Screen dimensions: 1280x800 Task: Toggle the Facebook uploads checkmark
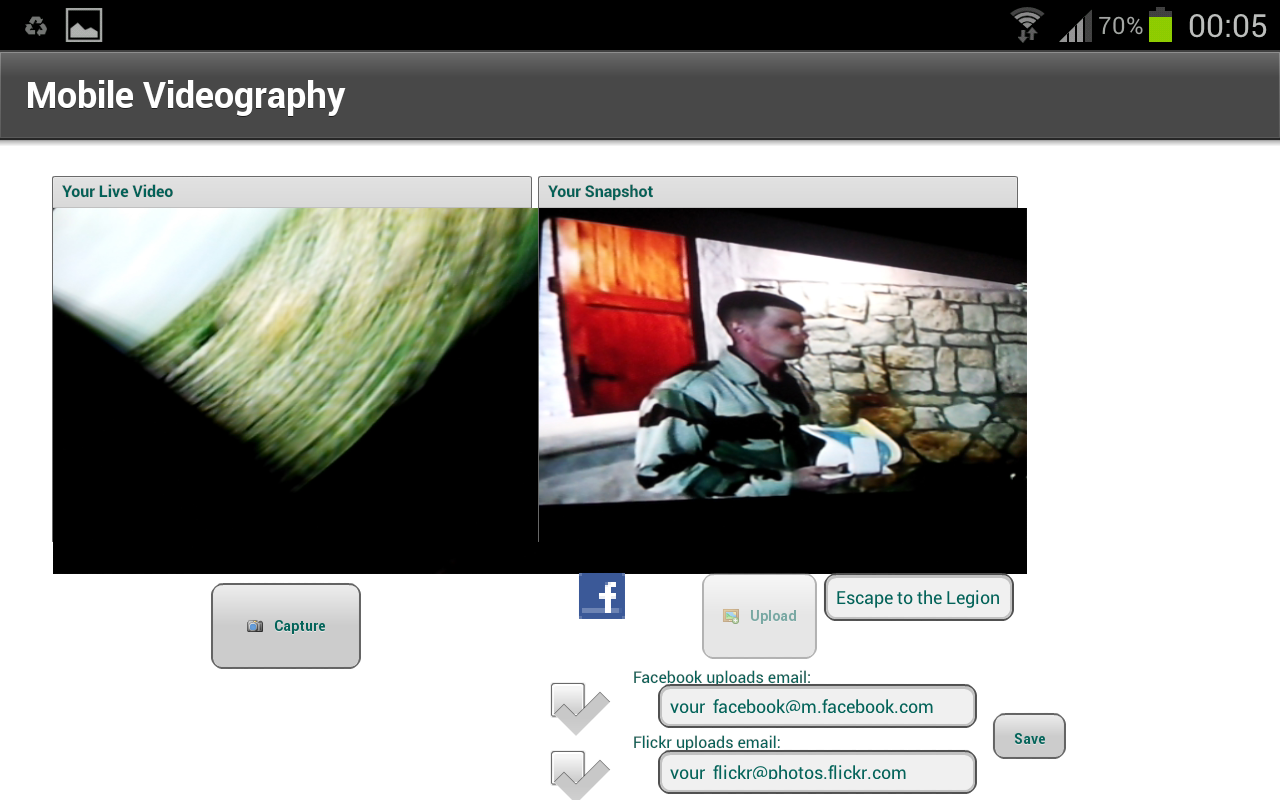tap(580, 708)
